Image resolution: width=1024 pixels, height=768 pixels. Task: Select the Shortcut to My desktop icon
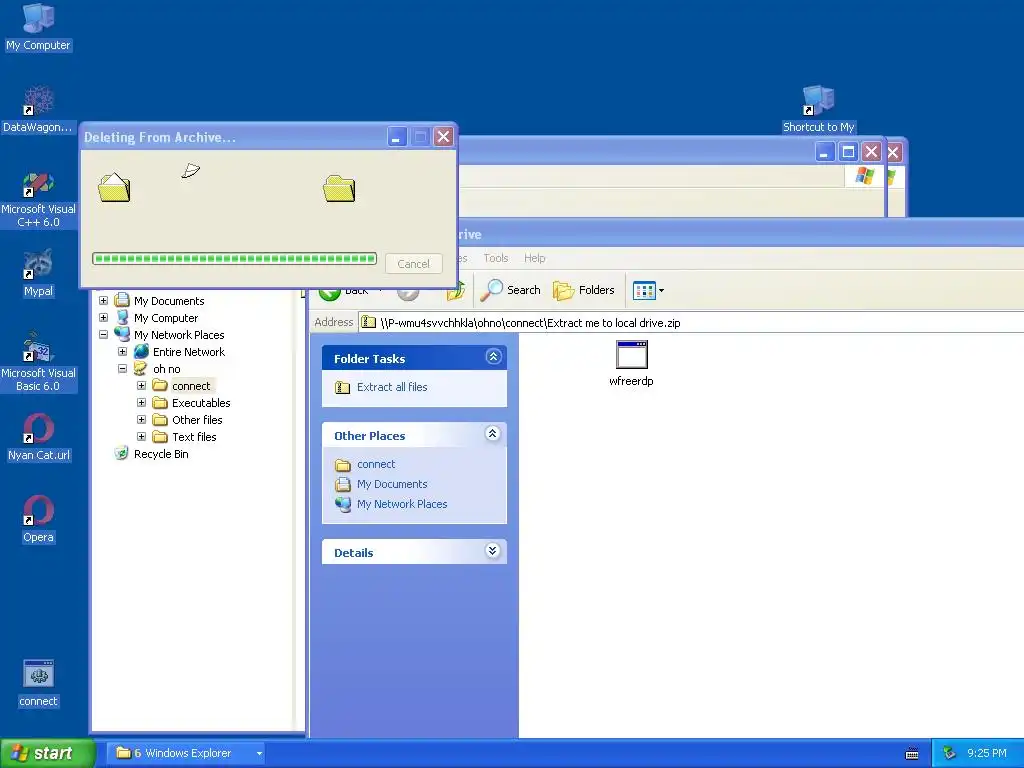tap(818, 109)
